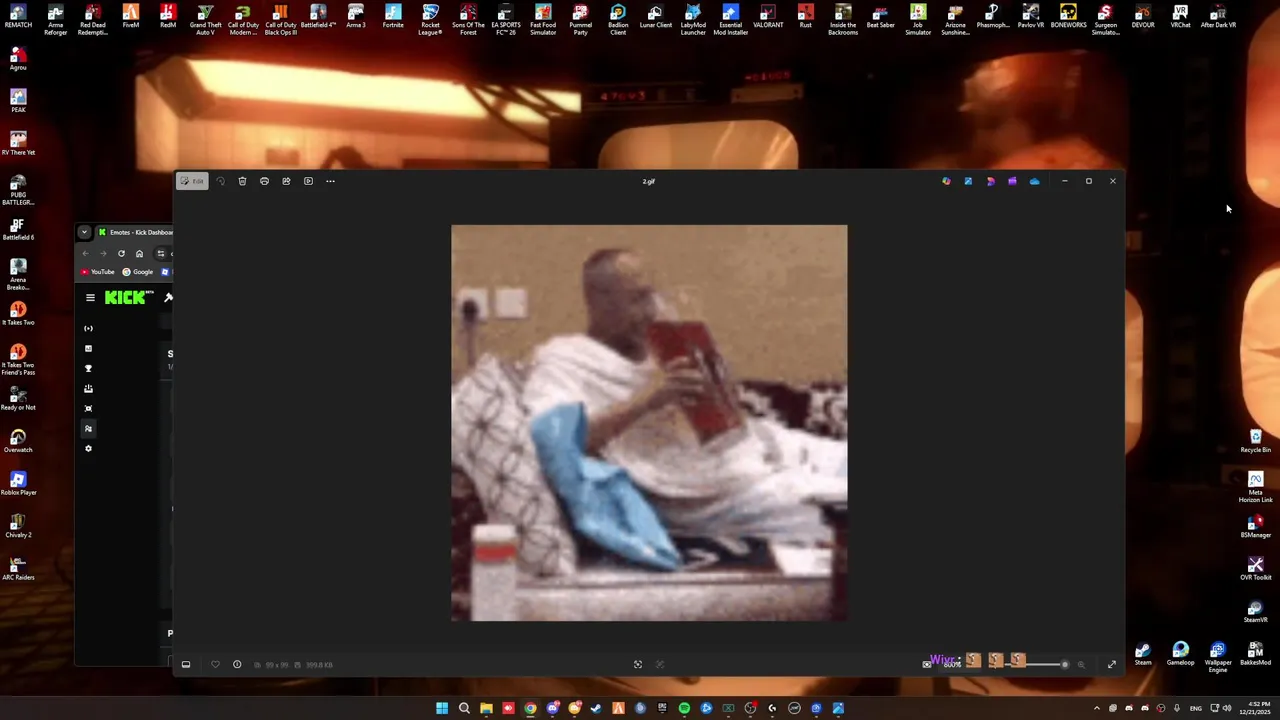Open the gear settings icon in Kick sidebar
This screenshot has height=720, width=1280.
point(88,448)
